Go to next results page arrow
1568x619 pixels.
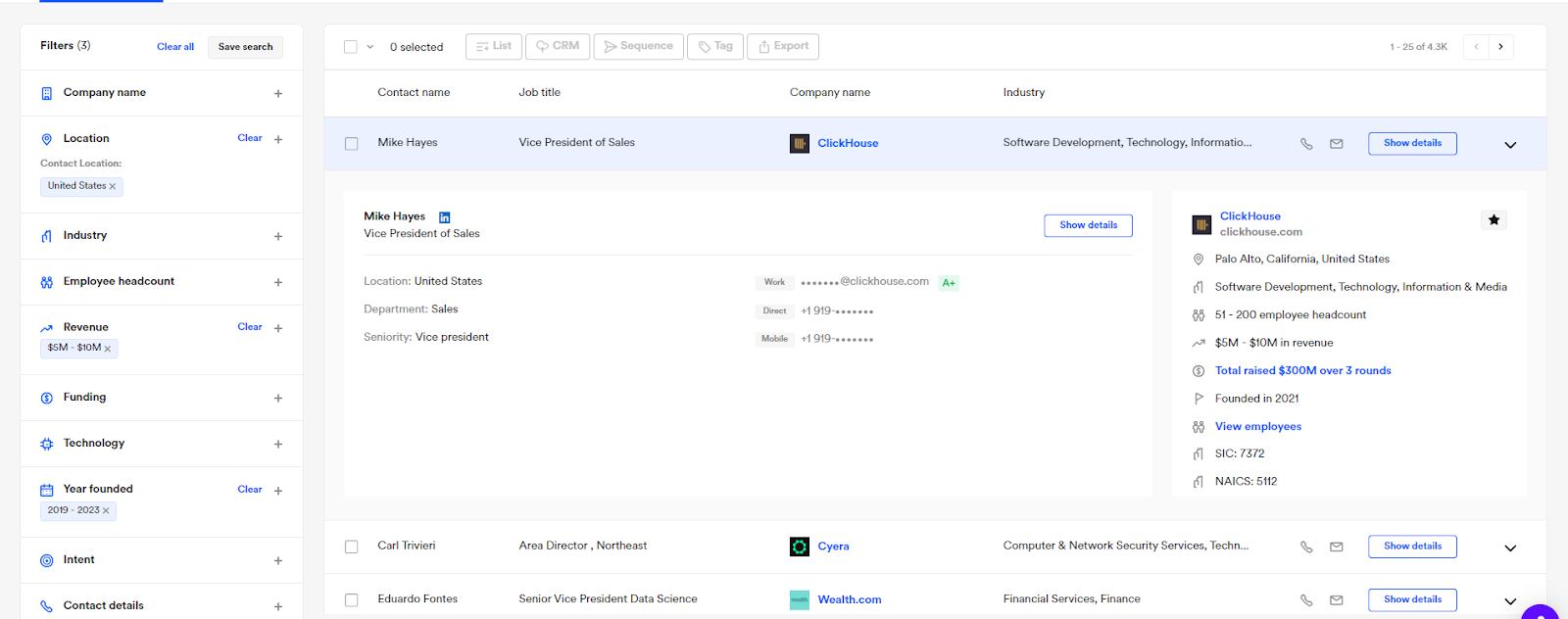click(1500, 47)
